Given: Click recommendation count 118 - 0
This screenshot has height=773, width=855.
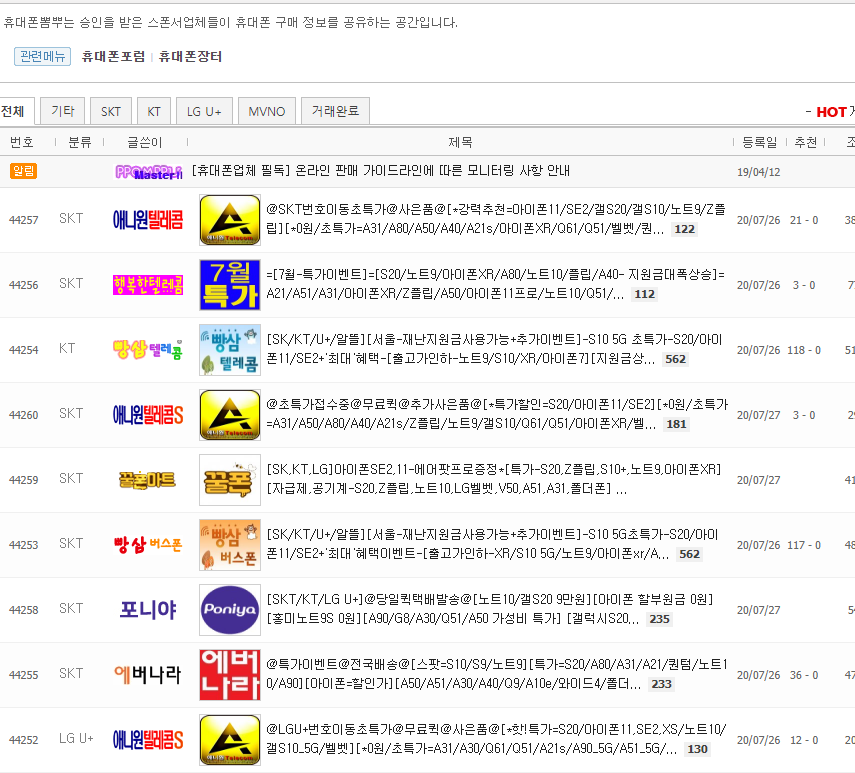Looking at the screenshot, I should coord(804,350).
